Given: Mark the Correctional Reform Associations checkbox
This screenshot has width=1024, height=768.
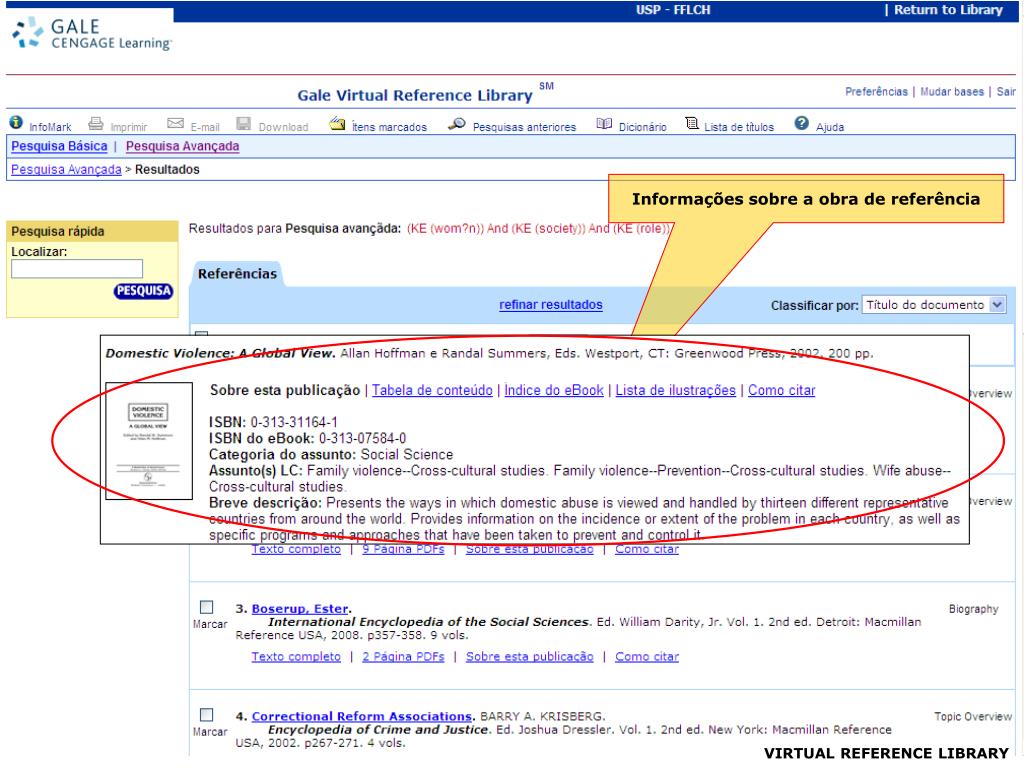Looking at the screenshot, I should (x=206, y=715).
